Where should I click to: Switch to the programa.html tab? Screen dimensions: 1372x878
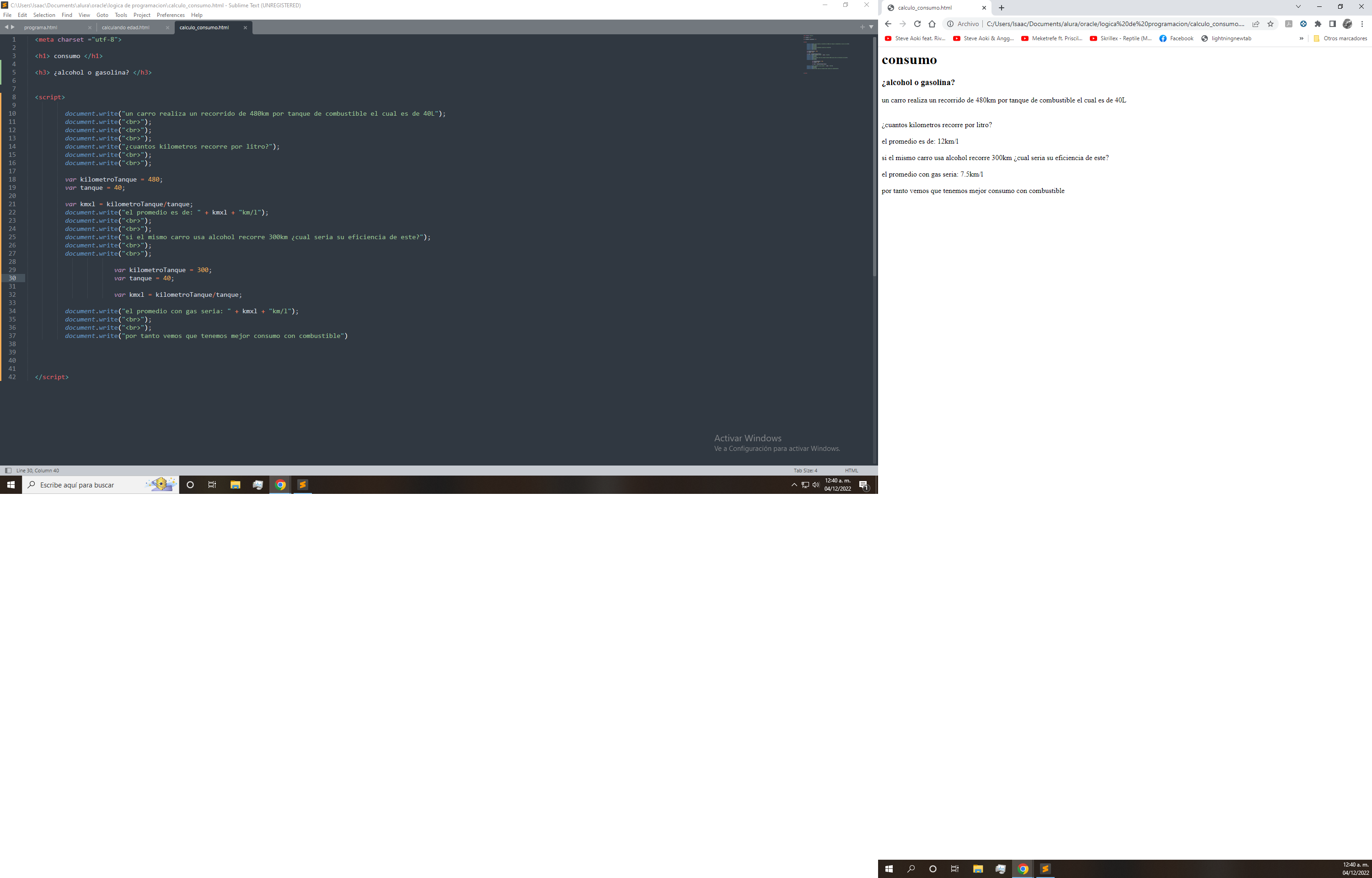click(40, 27)
